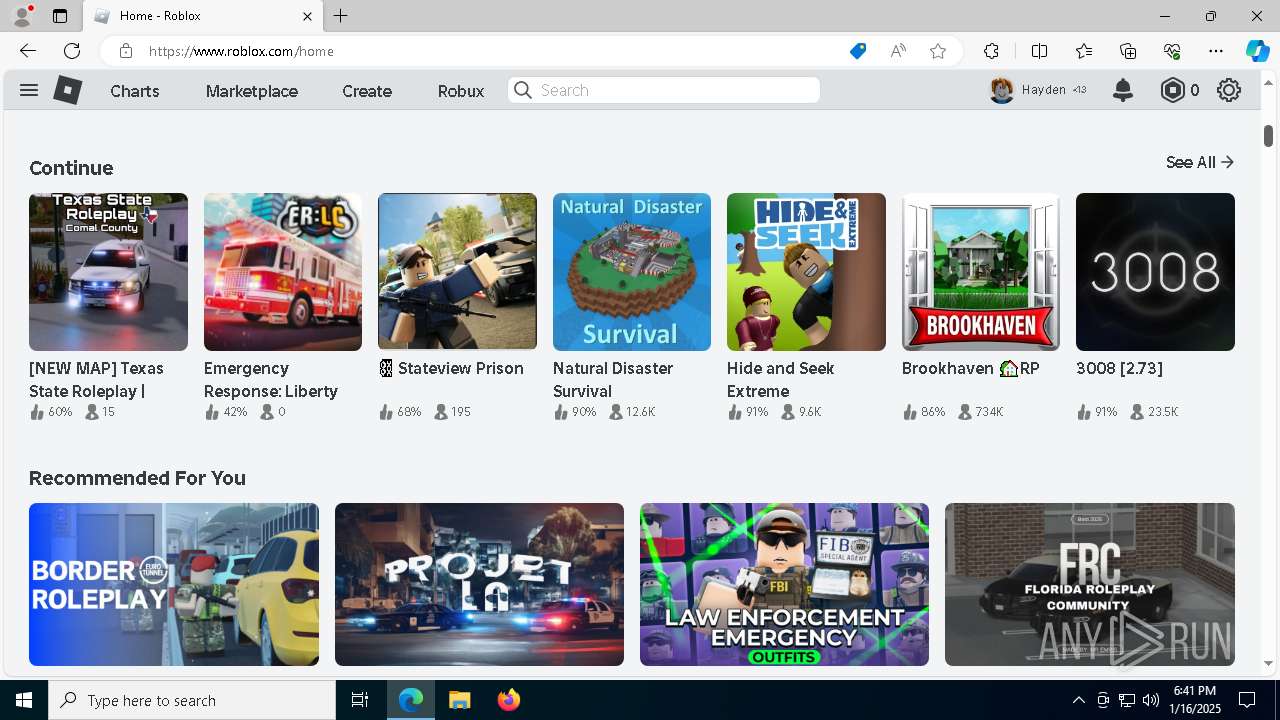The height and width of the screenshot is (720, 1280).
Task: Open the Brookhaven game thumbnail
Action: tap(981, 272)
